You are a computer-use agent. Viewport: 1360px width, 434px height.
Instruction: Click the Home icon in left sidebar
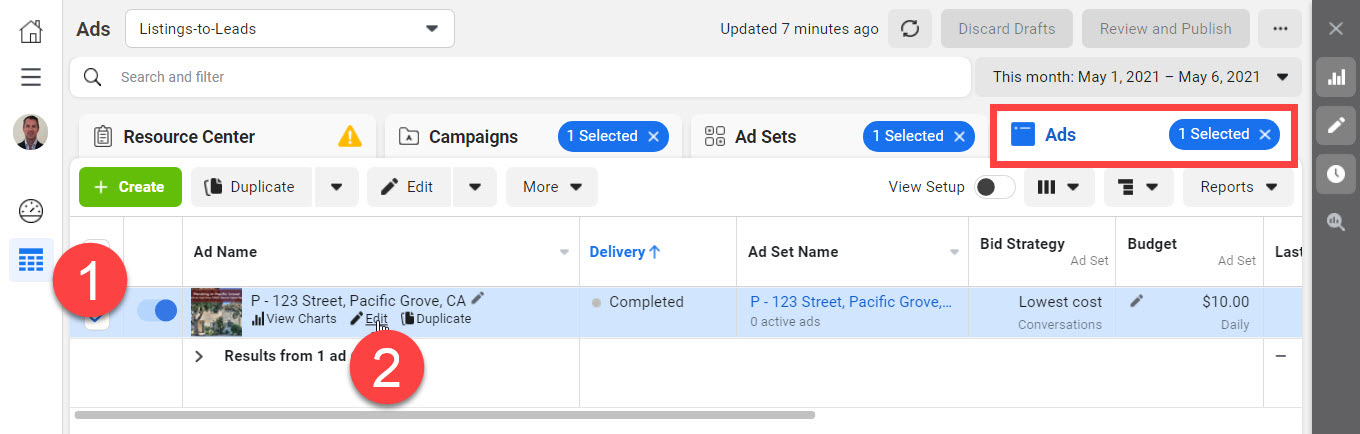coord(31,30)
